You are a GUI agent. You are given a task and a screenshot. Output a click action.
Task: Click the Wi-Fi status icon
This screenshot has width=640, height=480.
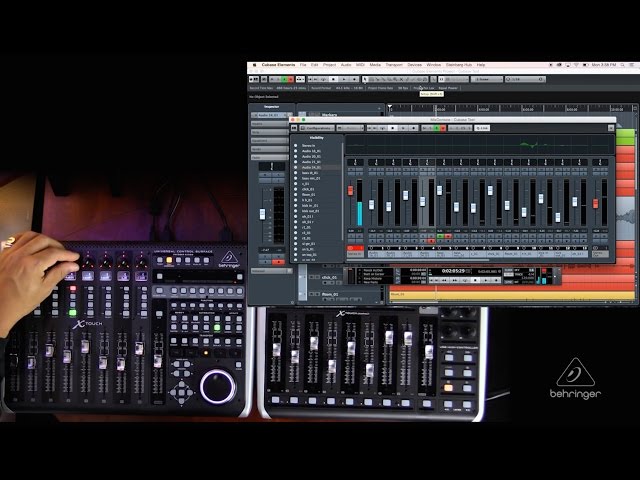[x=576, y=65]
